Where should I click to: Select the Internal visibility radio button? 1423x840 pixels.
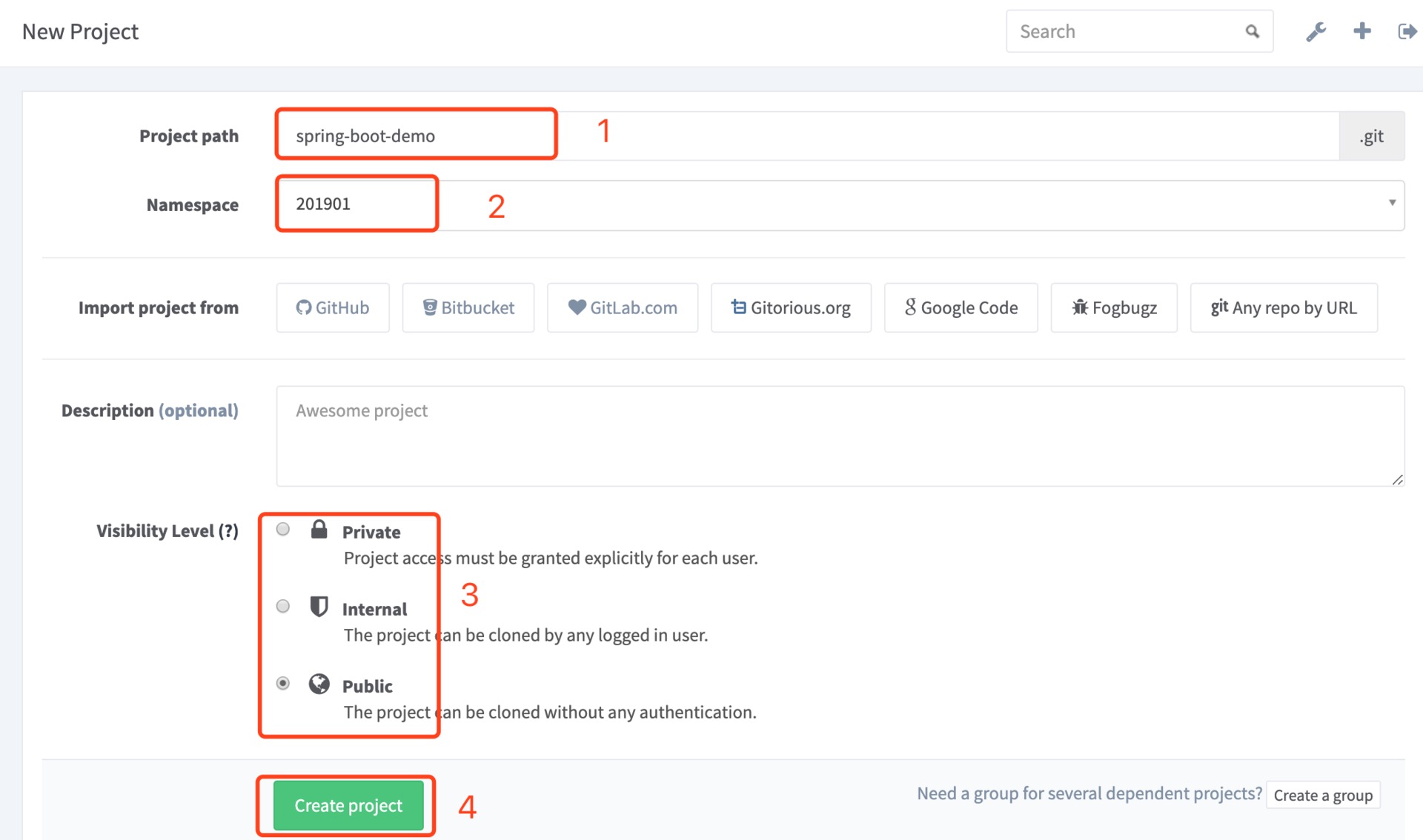click(283, 606)
